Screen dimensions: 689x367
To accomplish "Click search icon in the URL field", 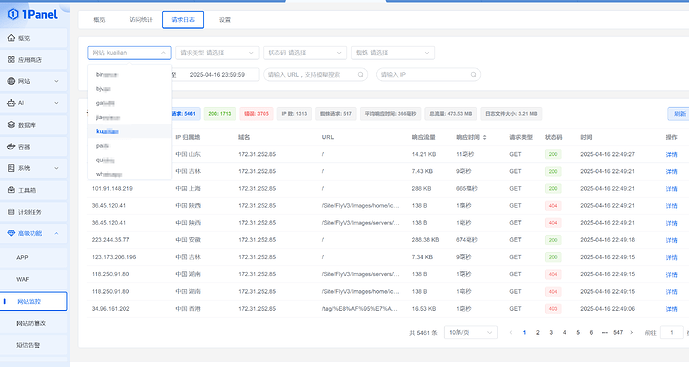I will [x=360, y=75].
